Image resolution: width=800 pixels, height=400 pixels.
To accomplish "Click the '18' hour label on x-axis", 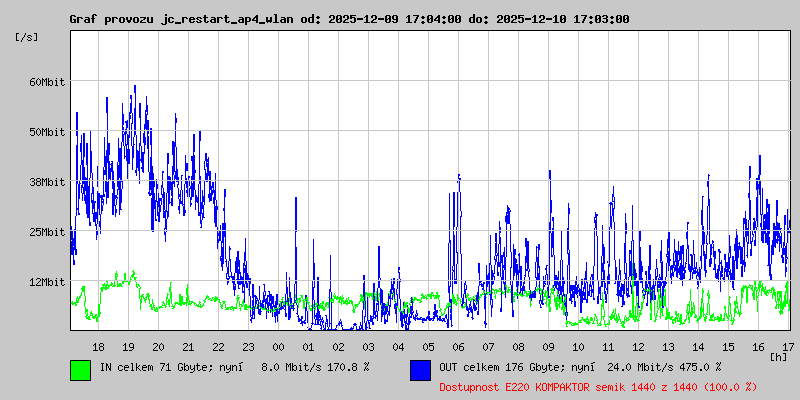I will tap(98, 347).
